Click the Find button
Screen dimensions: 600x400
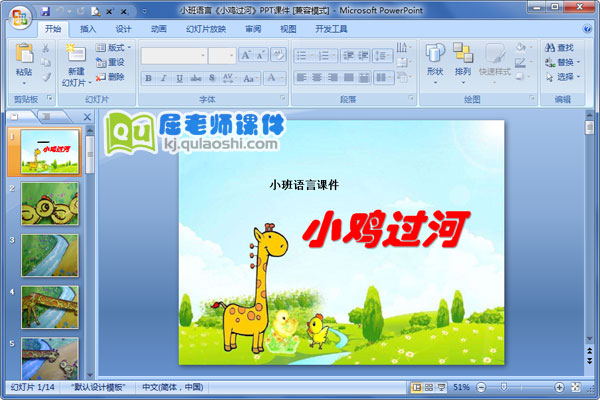point(559,47)
